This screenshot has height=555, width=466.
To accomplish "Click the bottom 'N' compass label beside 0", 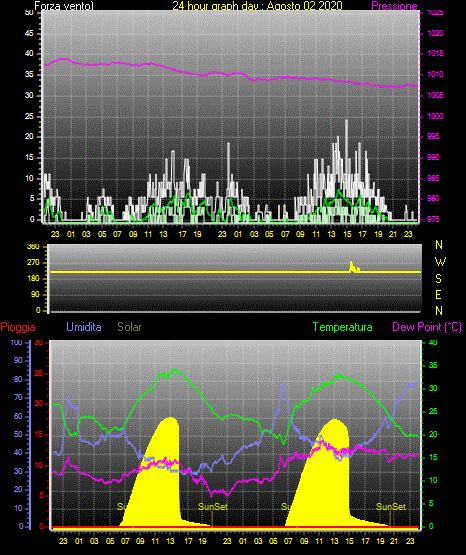I will click(x=439, y=311).
